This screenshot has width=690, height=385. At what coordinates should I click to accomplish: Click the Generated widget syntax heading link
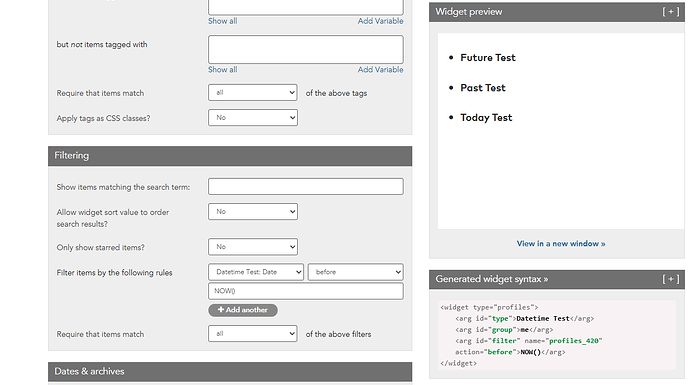point(492,279)
